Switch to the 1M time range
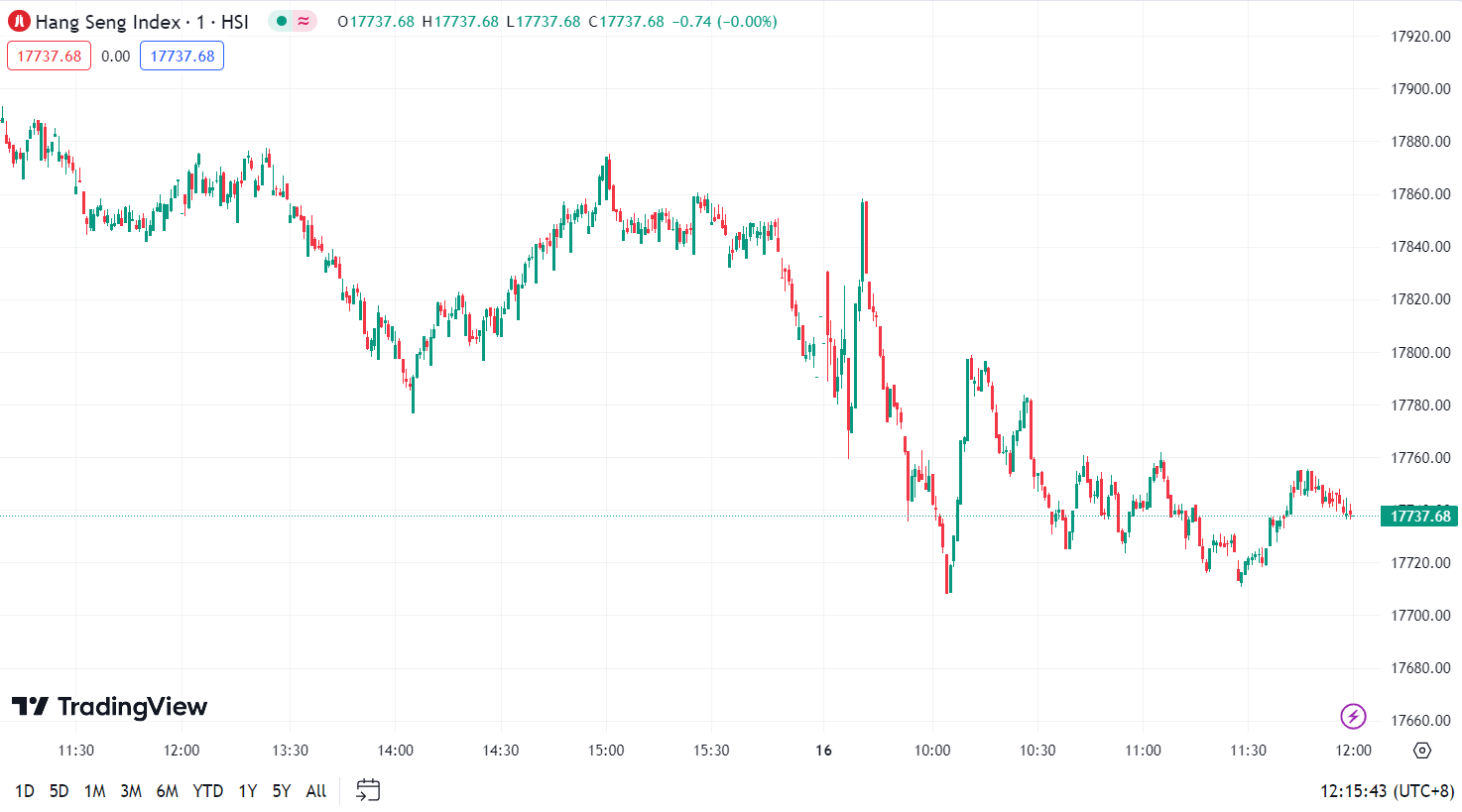Viewport: 1462px width, 812px height. [94, 790]
